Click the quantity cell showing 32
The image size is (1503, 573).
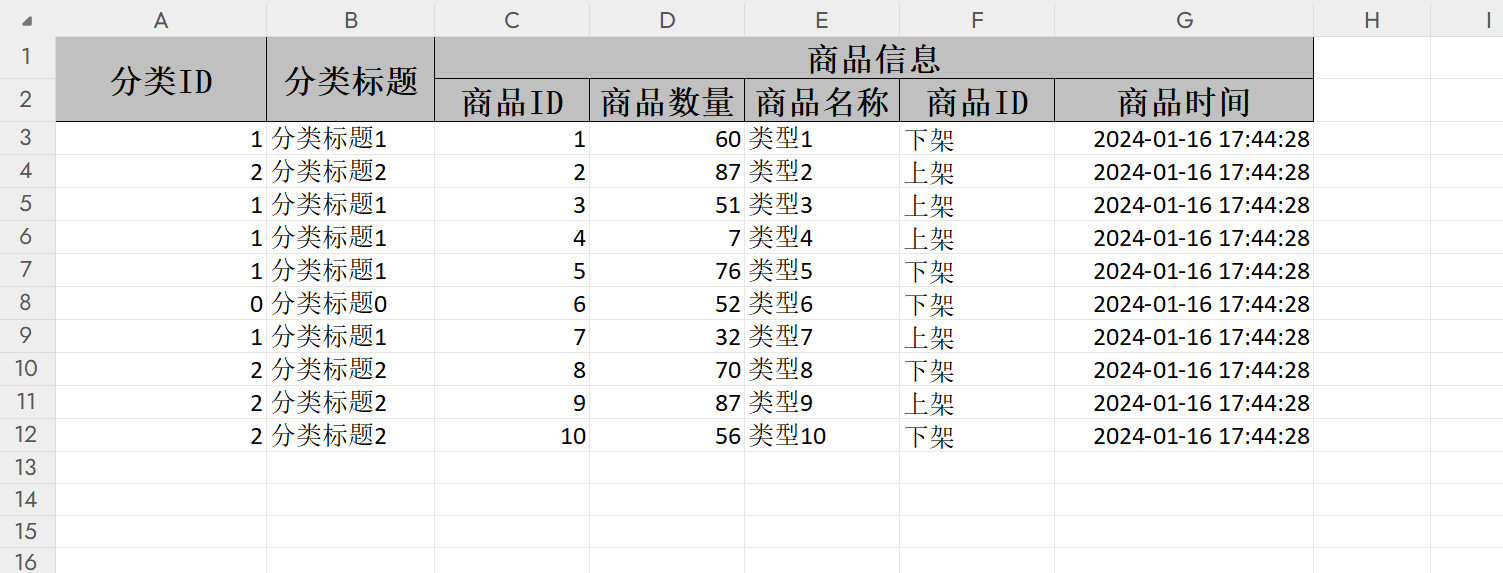pos(667,336)
